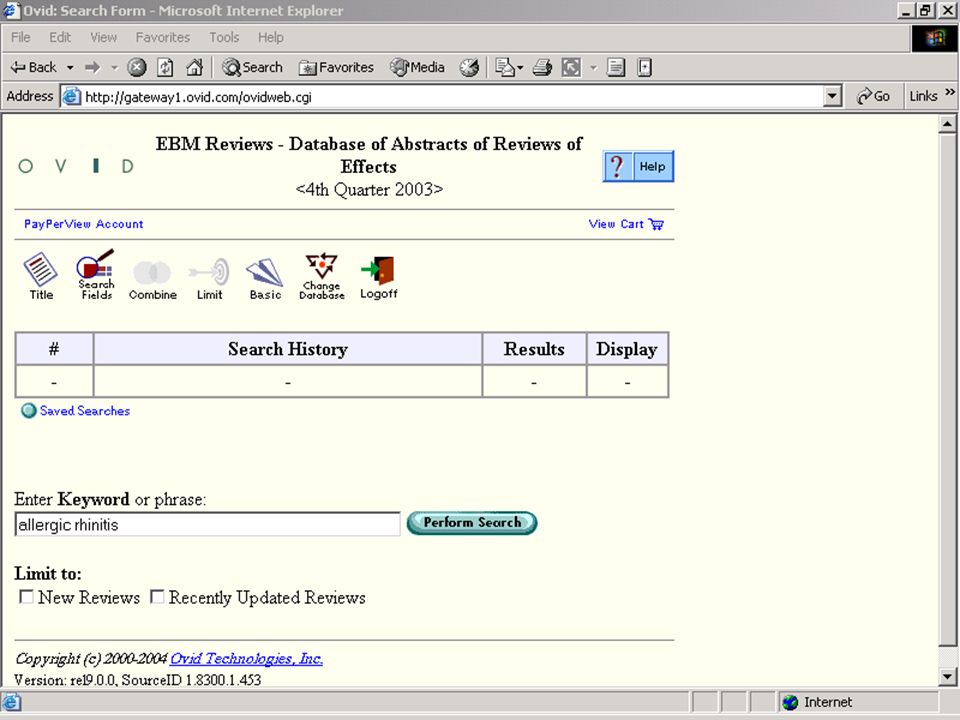The height and width of the screenshot is (720, 960).
Task: Click the Go button beside address bar
Action: pos(874,96)
